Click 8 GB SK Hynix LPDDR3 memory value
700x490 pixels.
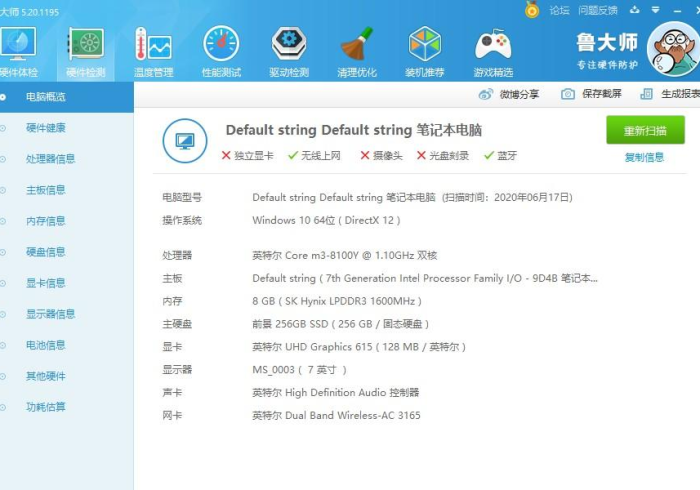tap(337, 301)
